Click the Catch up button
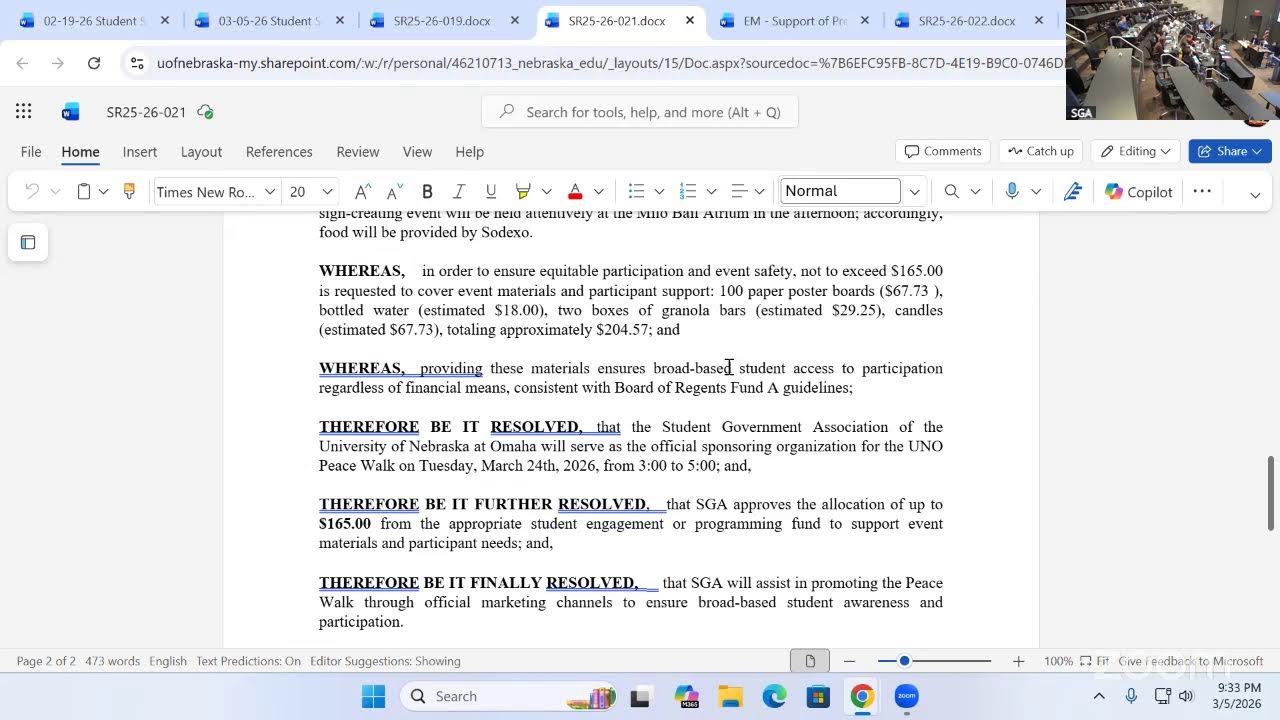 pos(1041,151)
